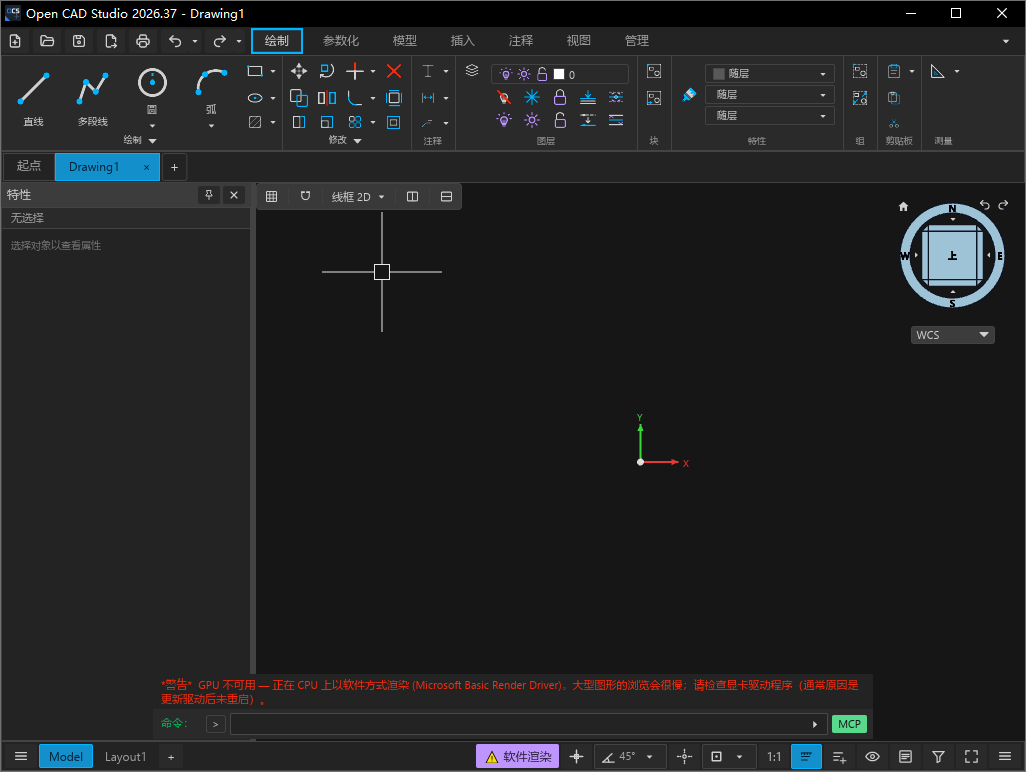Select the 弧 arc tool
The height and width of the screenshot is (772, 1026).
point(211,92)
